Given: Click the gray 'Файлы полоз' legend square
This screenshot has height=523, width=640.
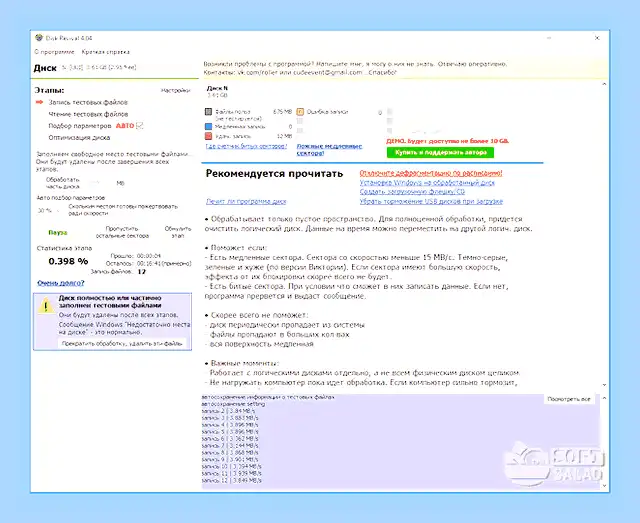Looking at the screenshot, I should [209, 111].
